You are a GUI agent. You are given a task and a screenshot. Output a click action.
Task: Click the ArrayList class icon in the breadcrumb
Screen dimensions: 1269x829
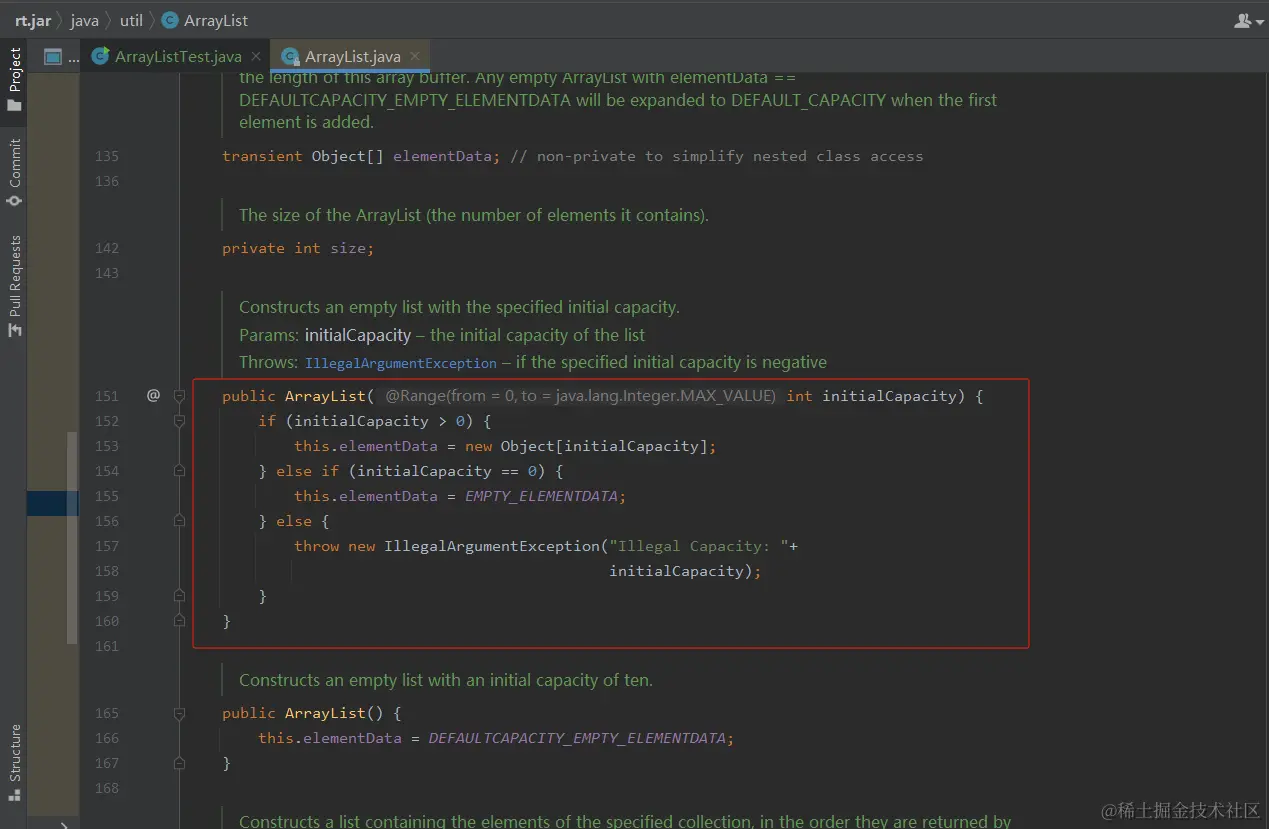[169, 20]
